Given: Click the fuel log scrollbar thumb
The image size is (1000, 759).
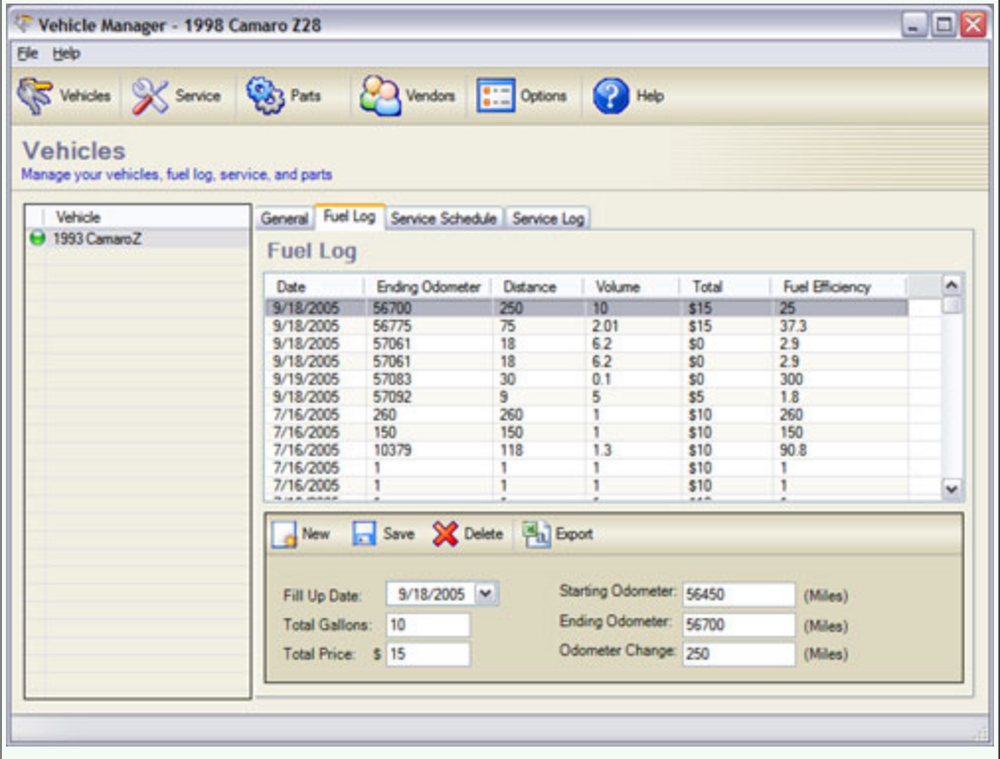Looking at the screenshot, I should pyautogui.click(x=952, y=306).
